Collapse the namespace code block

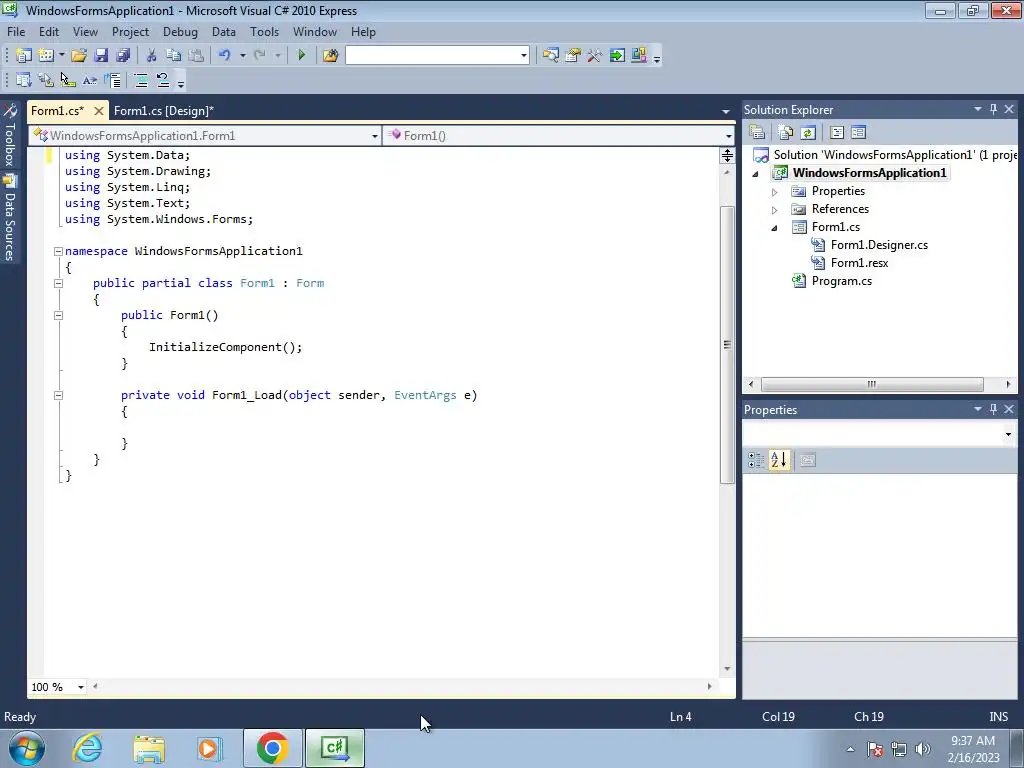point(58,251)
